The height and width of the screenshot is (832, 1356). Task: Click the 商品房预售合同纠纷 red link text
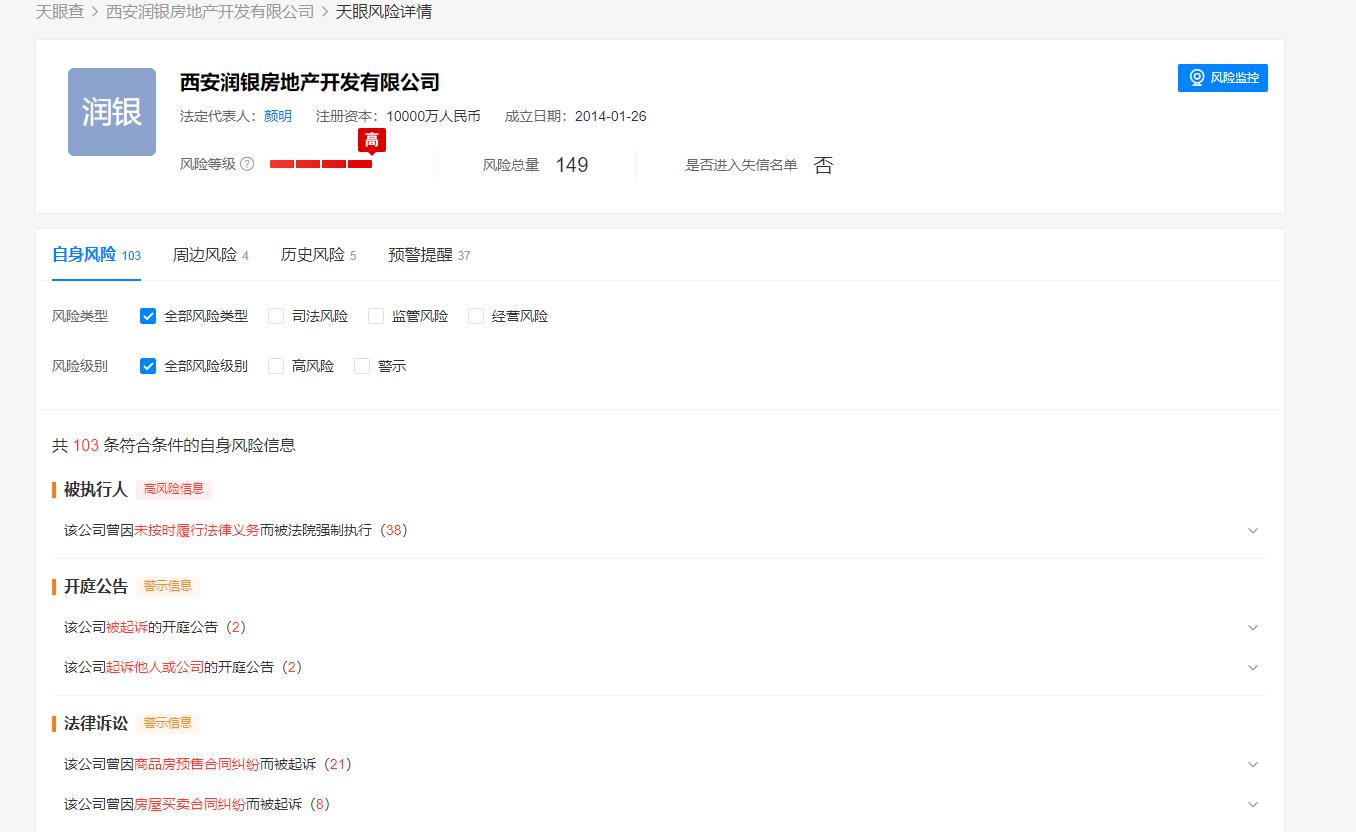[197, 764]
